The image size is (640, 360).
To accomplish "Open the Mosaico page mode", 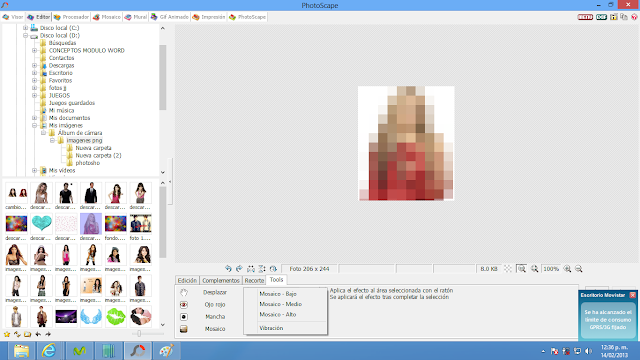I will (107, 17).
